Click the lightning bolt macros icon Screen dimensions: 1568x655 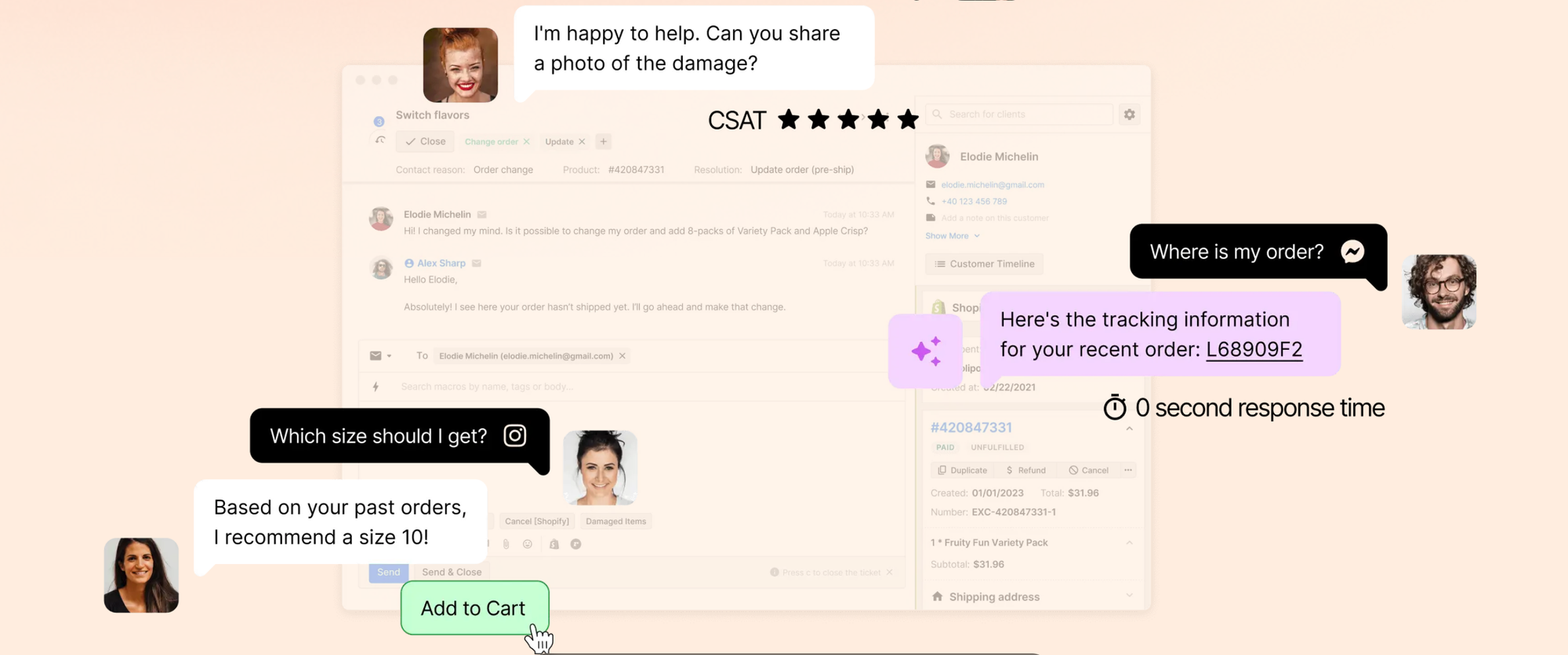tap(376, 387)
